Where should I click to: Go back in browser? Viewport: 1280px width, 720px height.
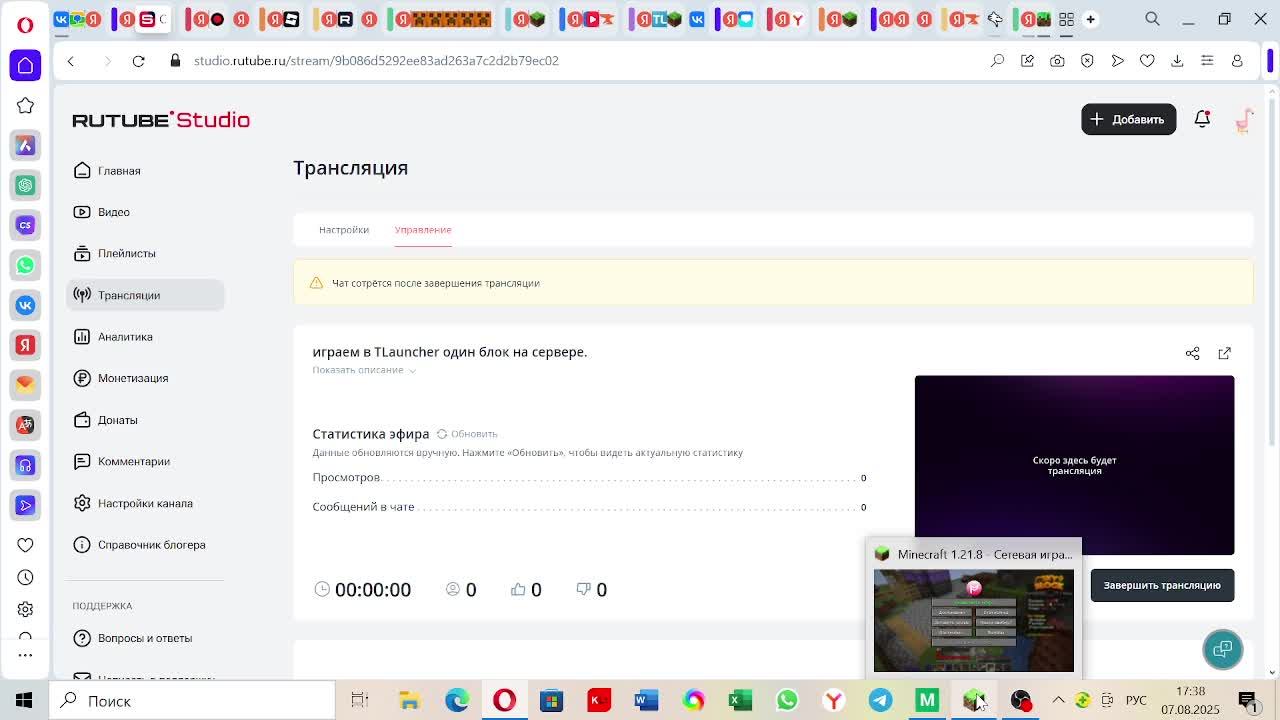point(71,61)
